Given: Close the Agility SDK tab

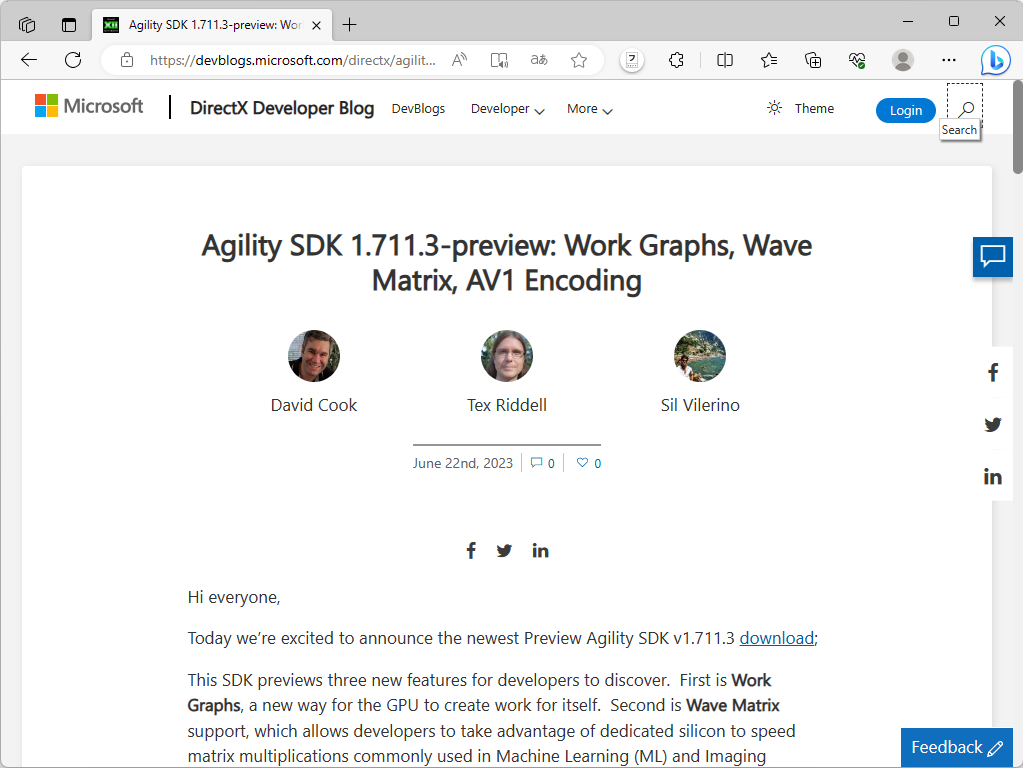Looking at the screenshot, I should (316, 25).
